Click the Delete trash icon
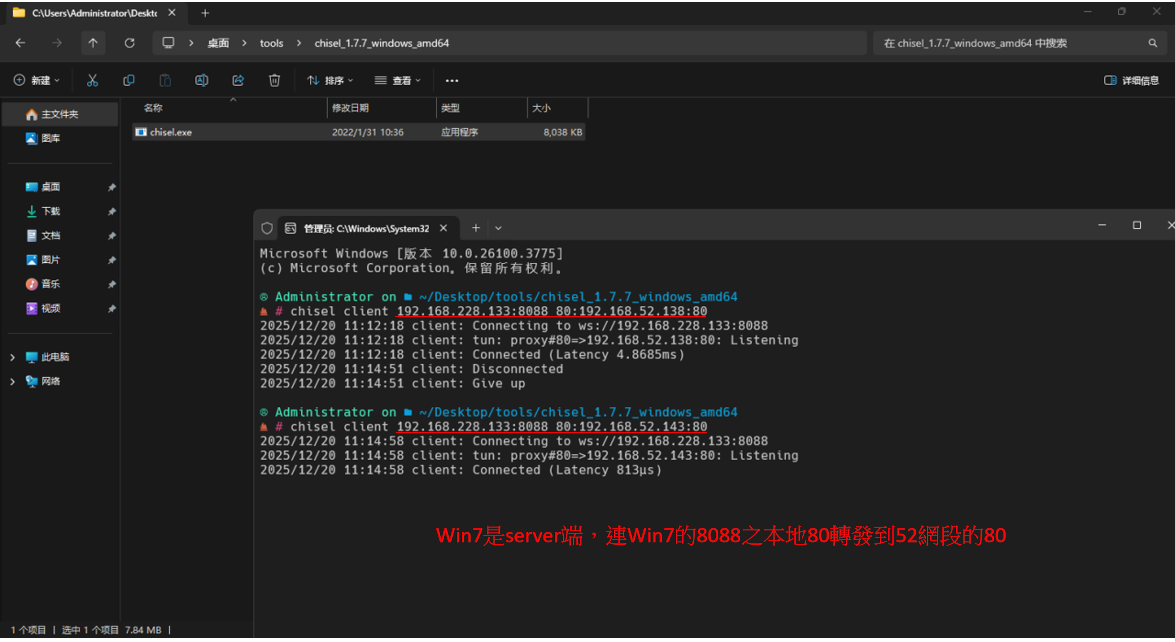 click(x=274, y=80)
